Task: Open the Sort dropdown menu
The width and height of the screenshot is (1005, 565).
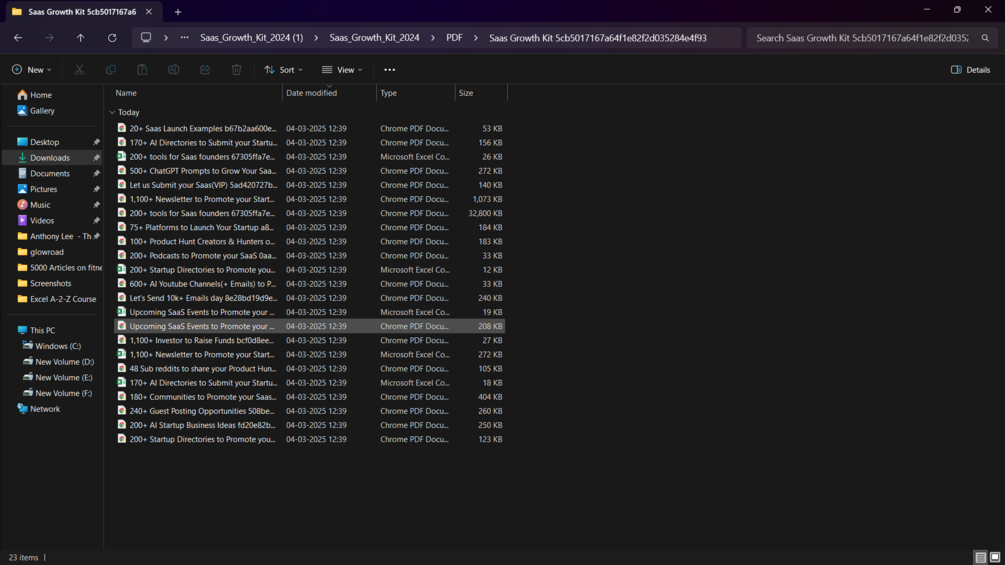Action: [x=283, y=70]
